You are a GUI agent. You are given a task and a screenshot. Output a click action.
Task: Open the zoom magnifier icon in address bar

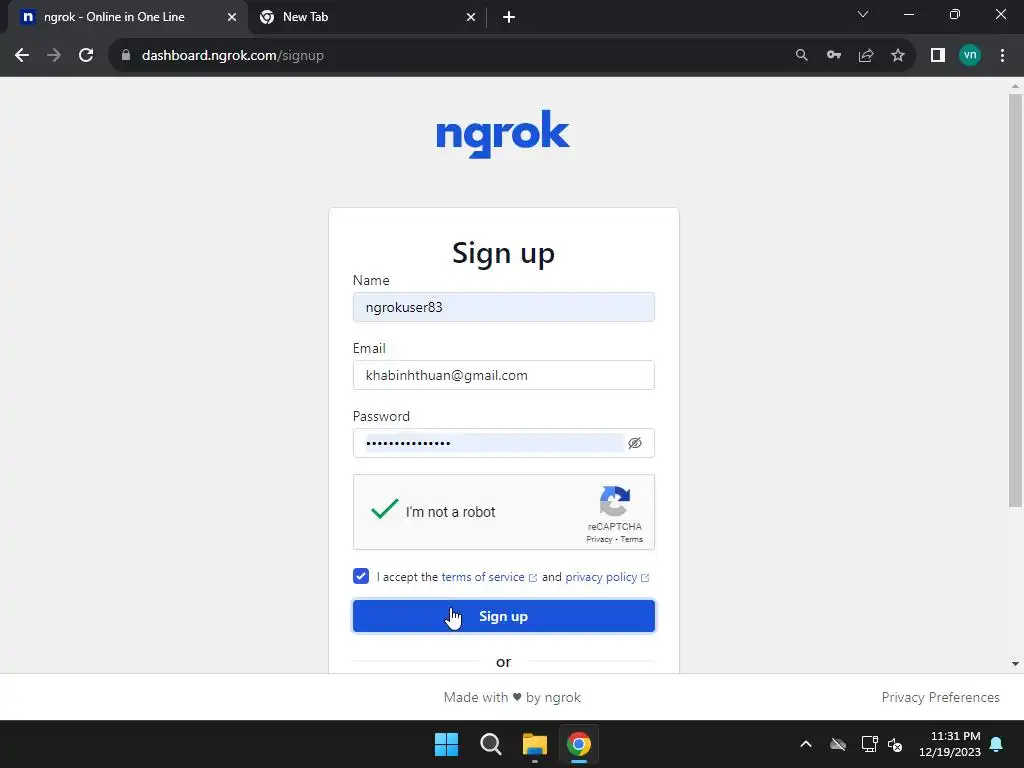801,56
